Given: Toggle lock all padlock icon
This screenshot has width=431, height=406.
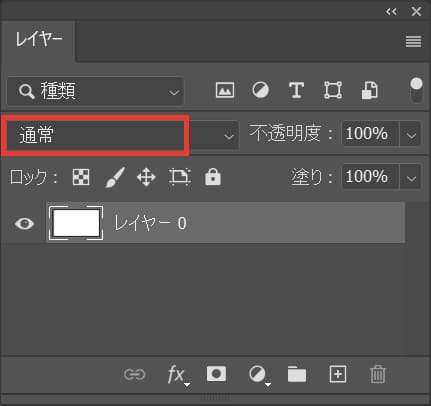Looking at the screenshot, I should point(213,177).
